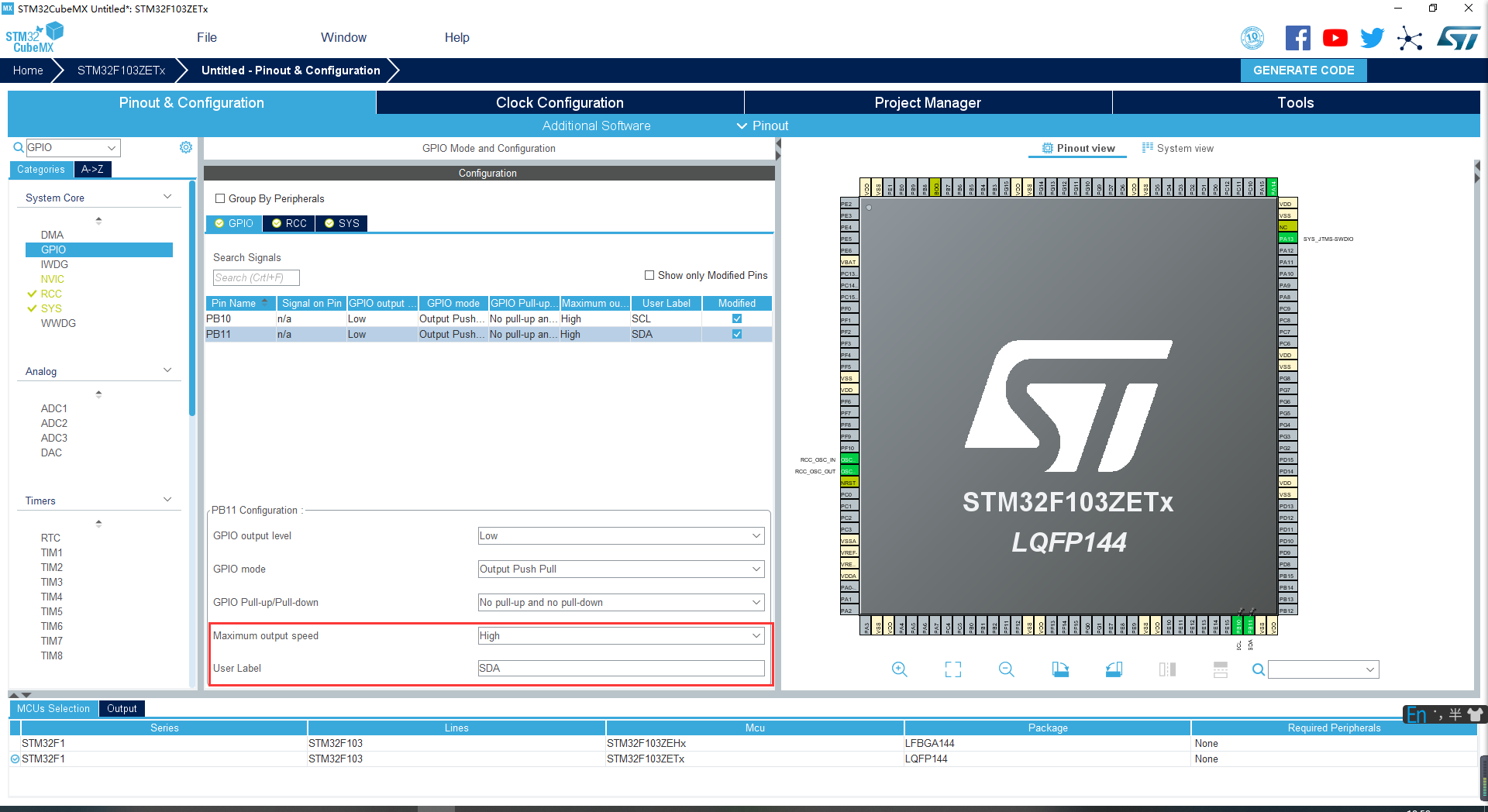This screenshot has height=812, width=1488.
Task: Rotate the chip clockwise
Action: (1060, 669)
